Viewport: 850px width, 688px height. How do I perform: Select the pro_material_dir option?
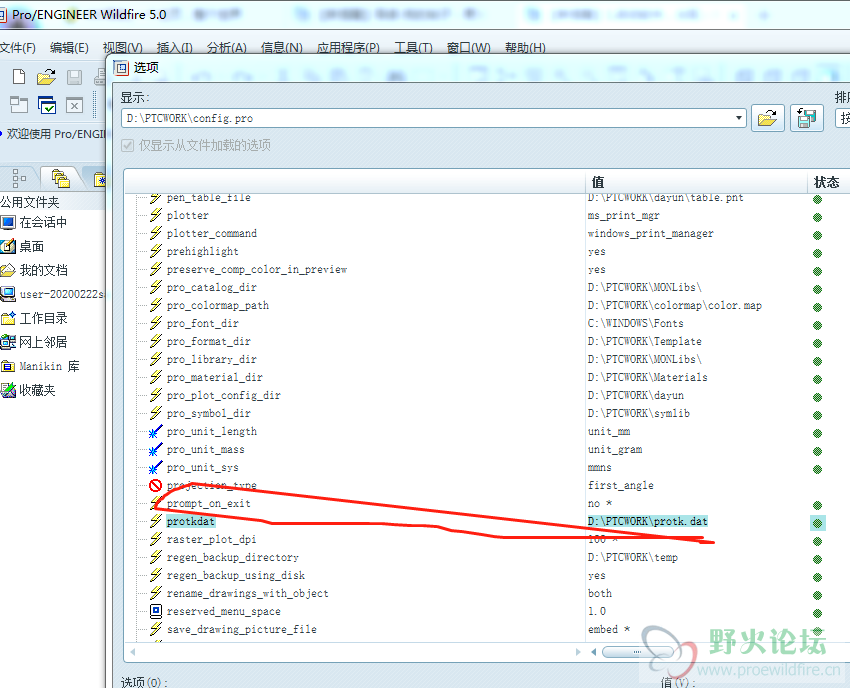(x=215, y=377)
